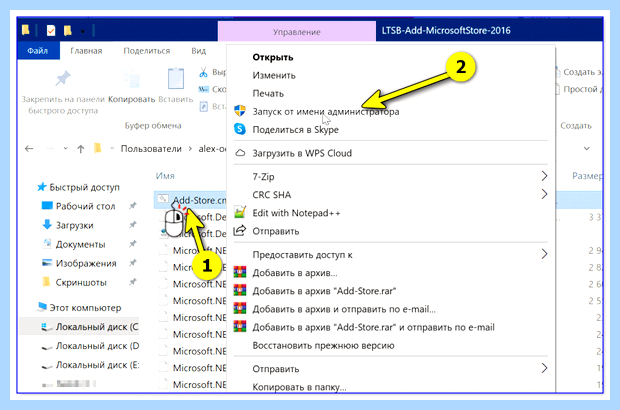Choose Восстановить прежнюю версию
The image size is (620, 410).
pos(323,346)
